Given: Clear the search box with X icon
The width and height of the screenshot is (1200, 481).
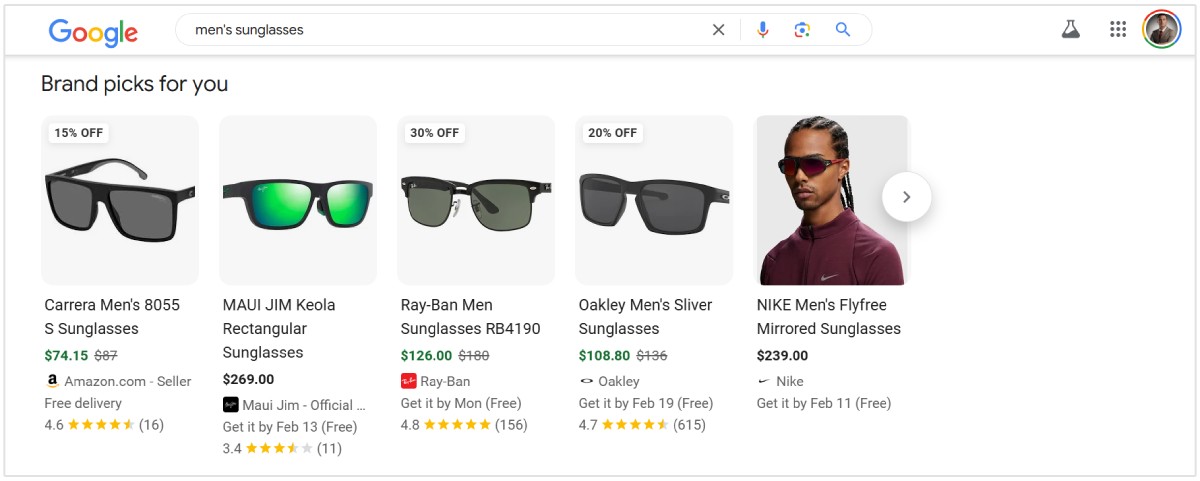Looking at the screenshot, I should tap(718, 30).
